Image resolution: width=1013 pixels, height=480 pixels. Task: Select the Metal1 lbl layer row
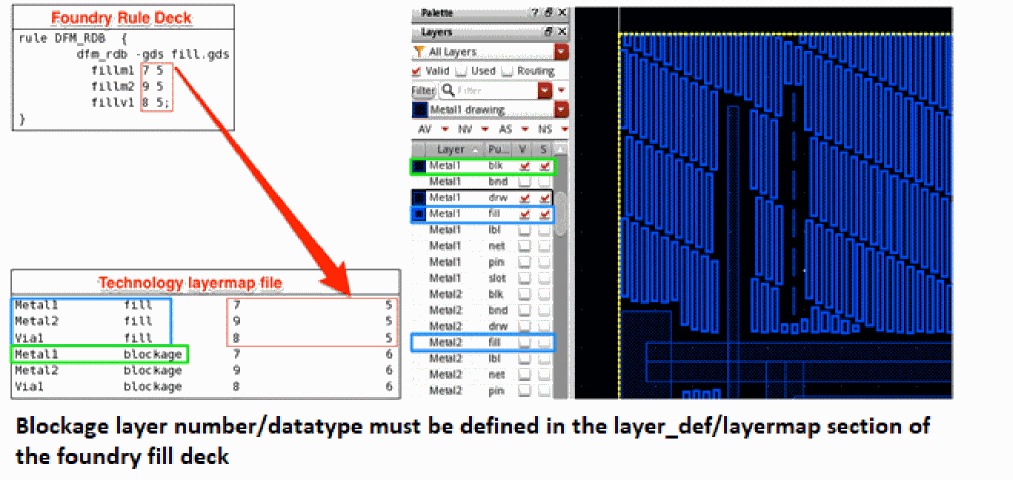[x=483, y=230]
